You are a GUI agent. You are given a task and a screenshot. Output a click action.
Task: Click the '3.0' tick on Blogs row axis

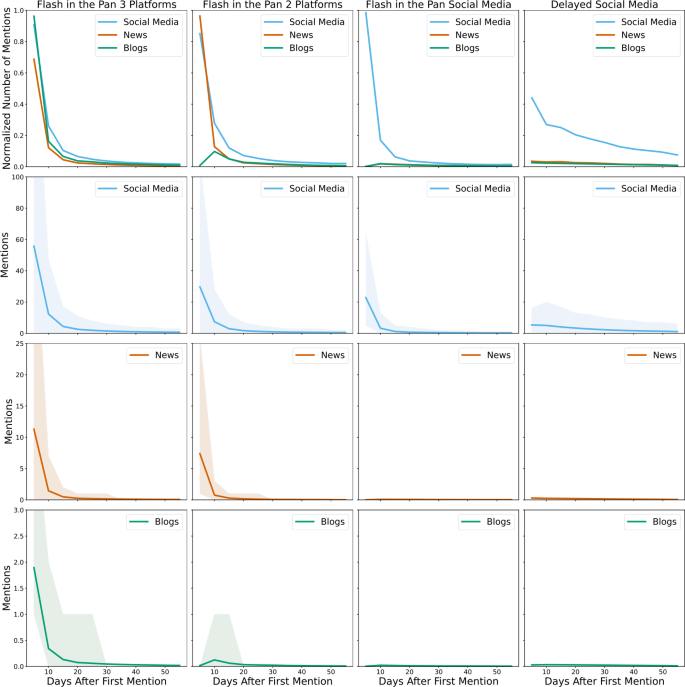[19, 510]
